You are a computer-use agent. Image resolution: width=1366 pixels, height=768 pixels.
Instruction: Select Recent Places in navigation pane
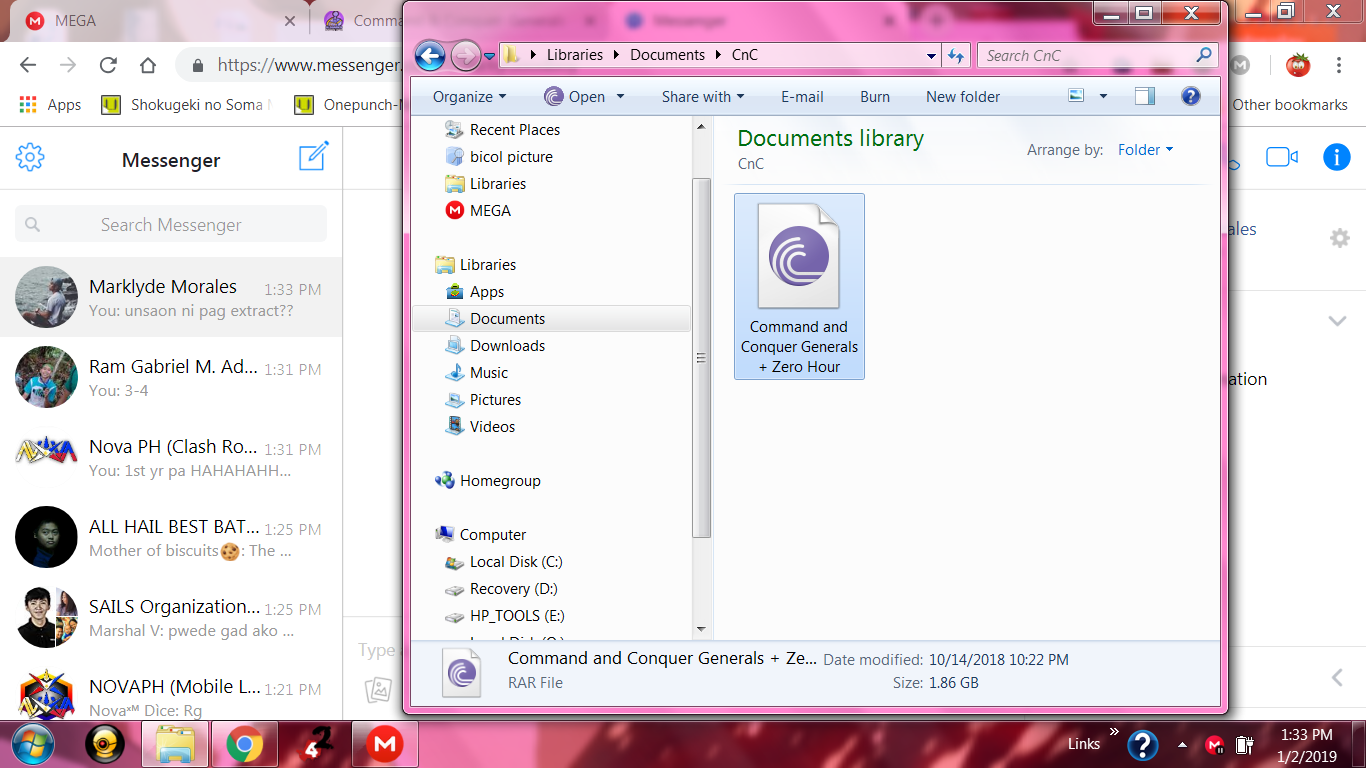[502, 130]
